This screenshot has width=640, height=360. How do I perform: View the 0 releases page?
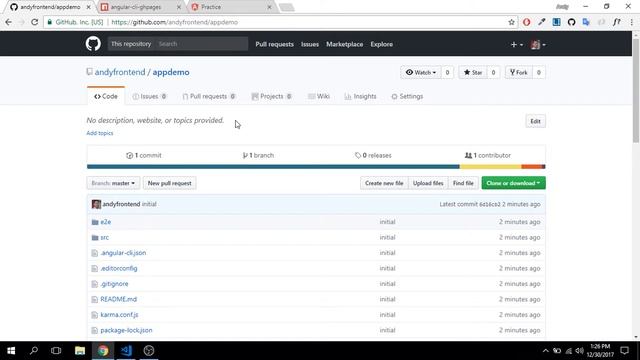click(373, 156)
